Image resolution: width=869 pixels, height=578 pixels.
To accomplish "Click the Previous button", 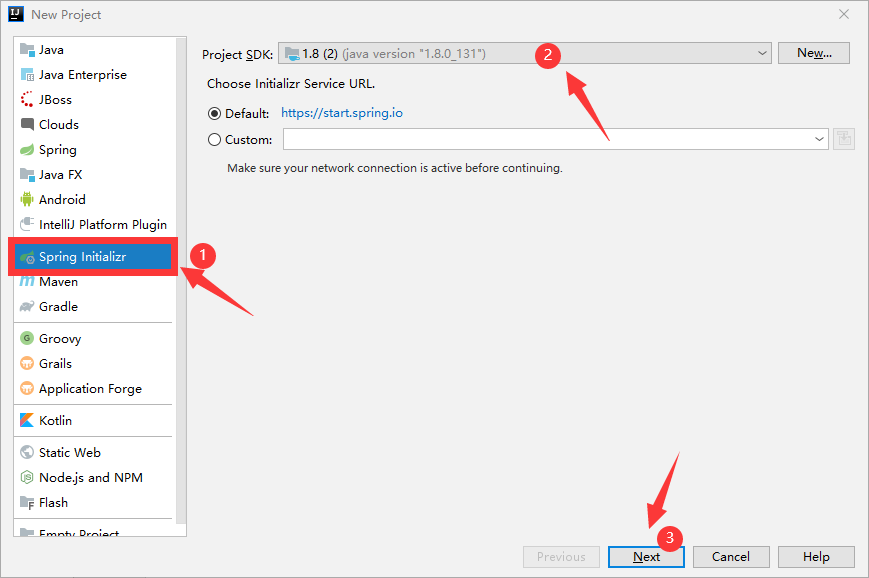I will [561, 557].
